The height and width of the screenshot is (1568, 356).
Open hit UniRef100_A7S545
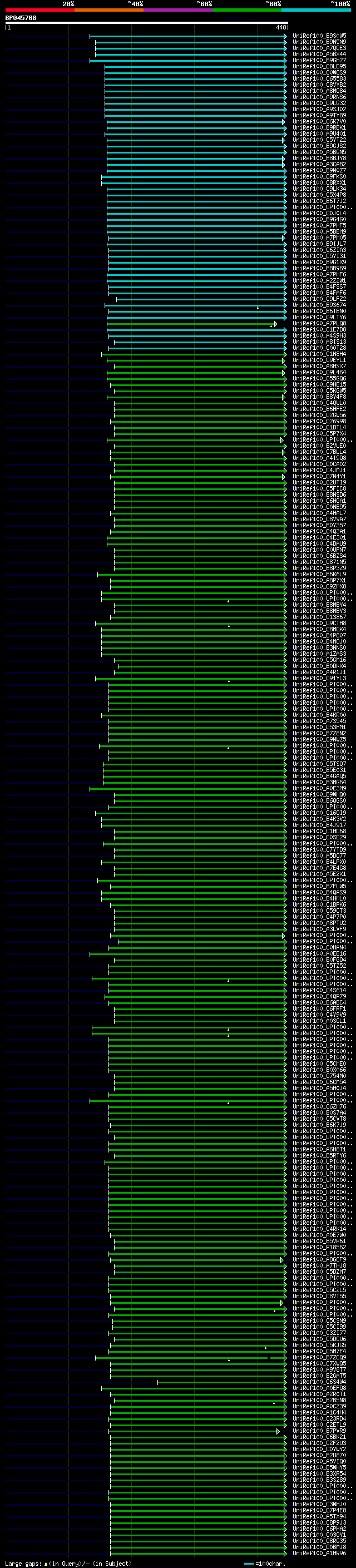(319, 721)
